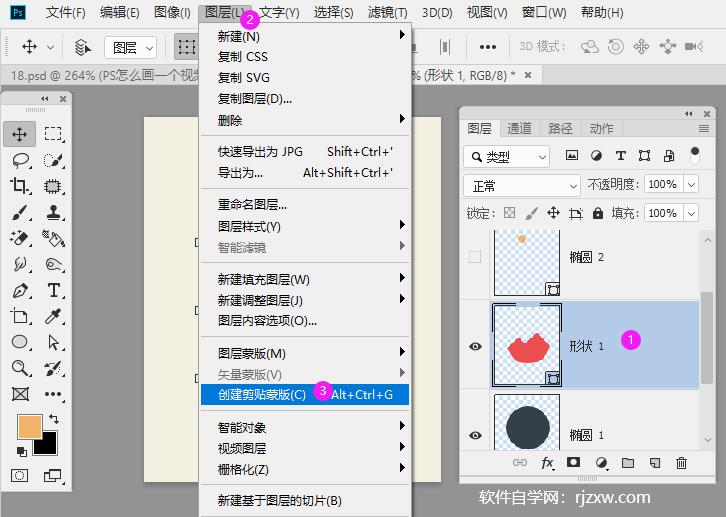The width and height of the screenshot is (726, 517).
Task: Create a new layer
Action: 655,462
